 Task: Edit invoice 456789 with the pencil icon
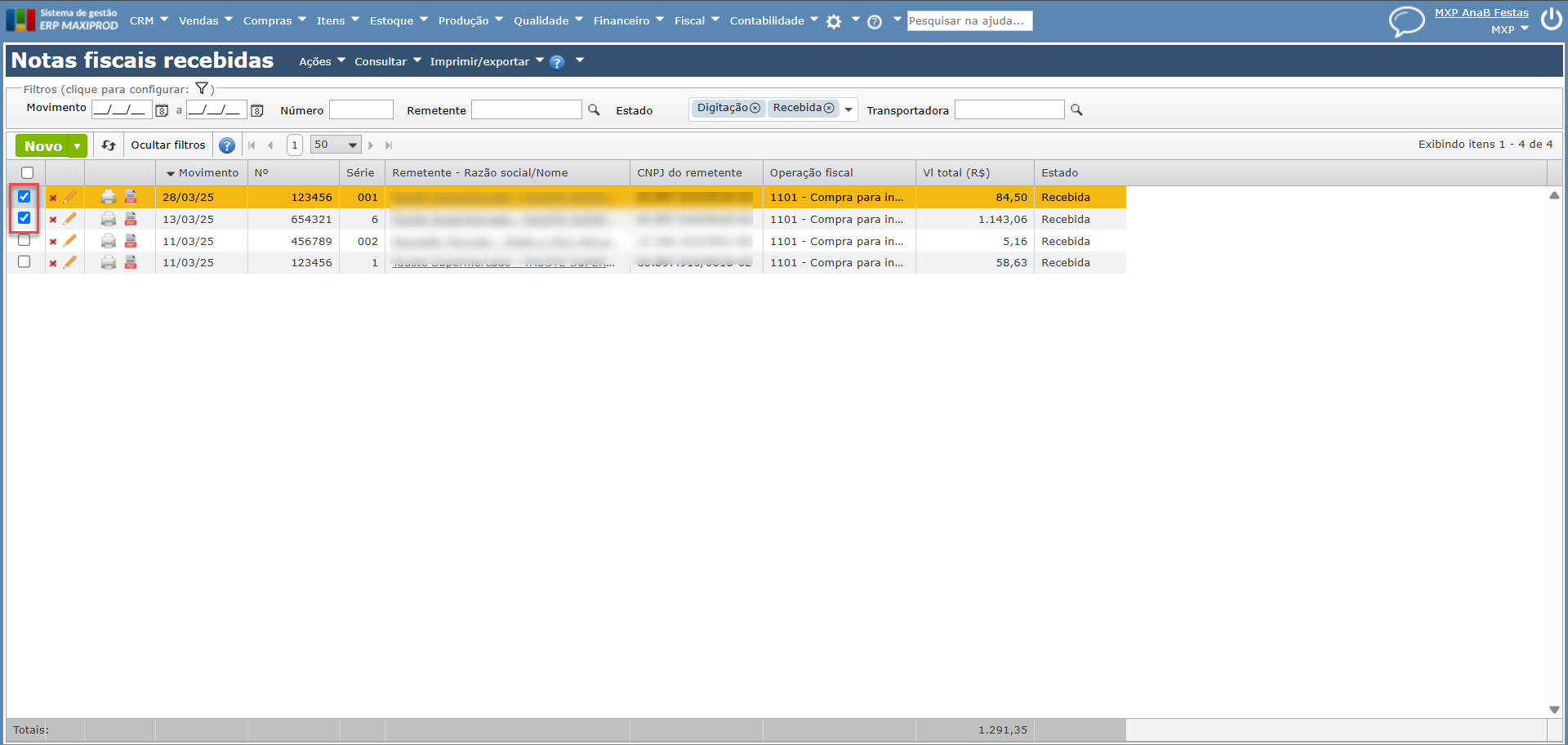(x=70, y=241)
